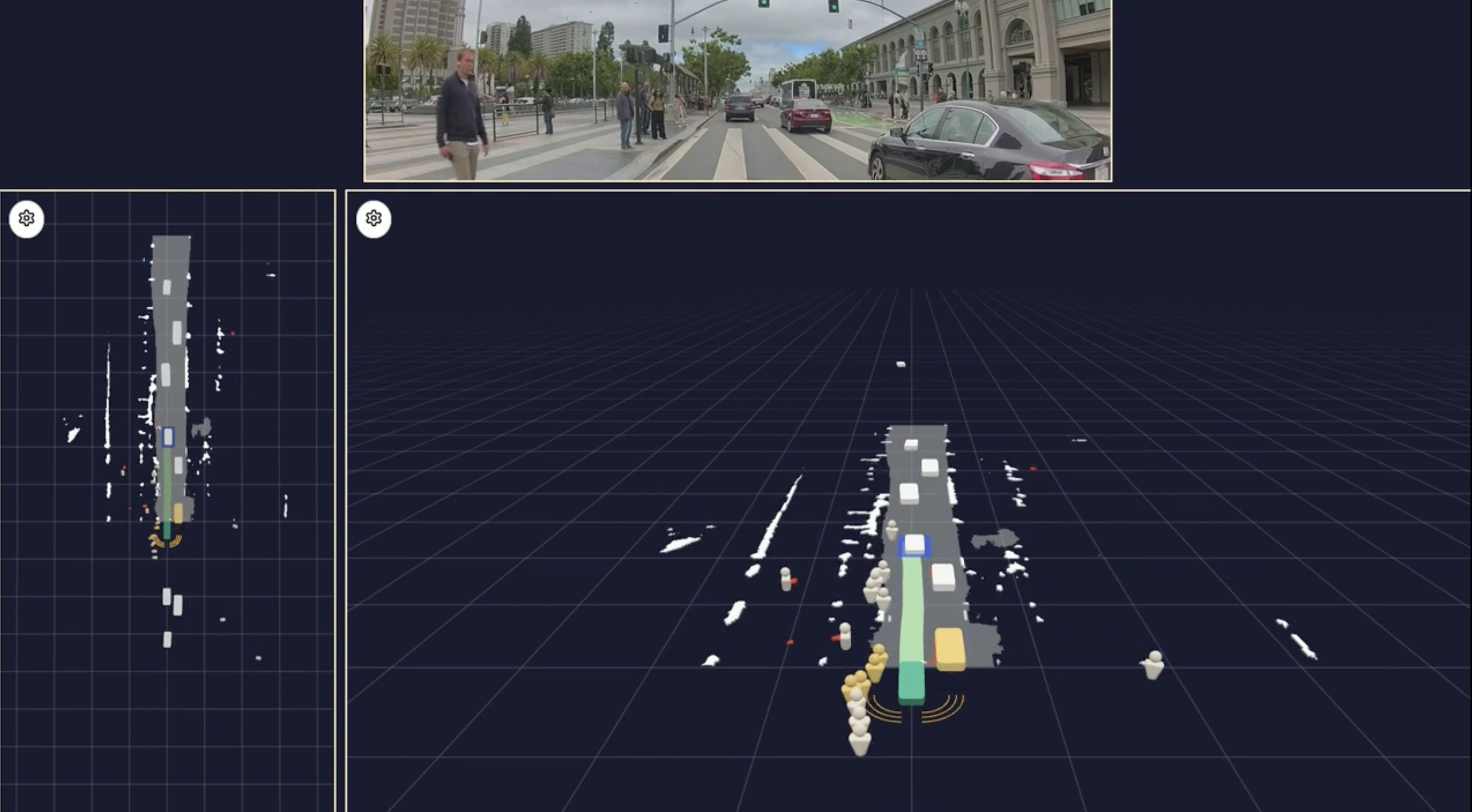Screen dimensions: 1472x812
Task: Click green ego vehicle in top-down map
Action: point(167,530)
